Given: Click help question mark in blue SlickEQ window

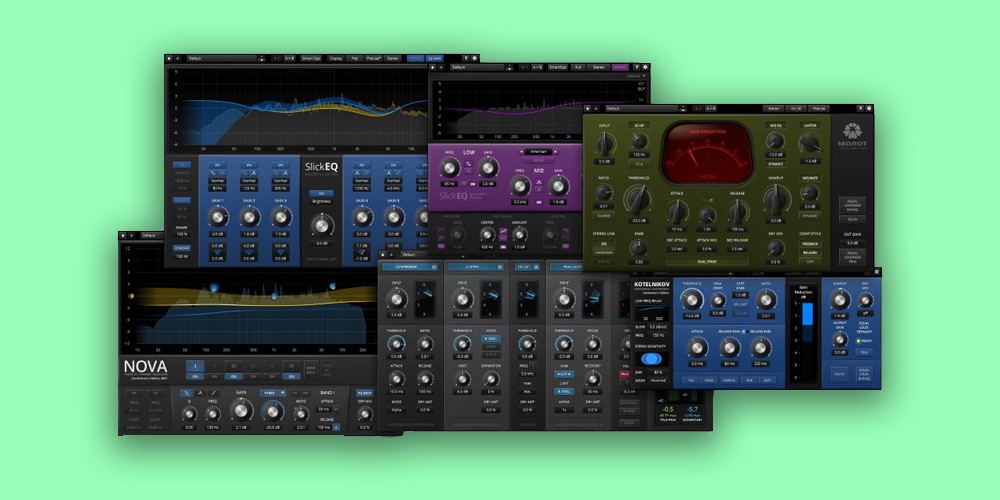Looking at the screenshot, I should 466,59.
